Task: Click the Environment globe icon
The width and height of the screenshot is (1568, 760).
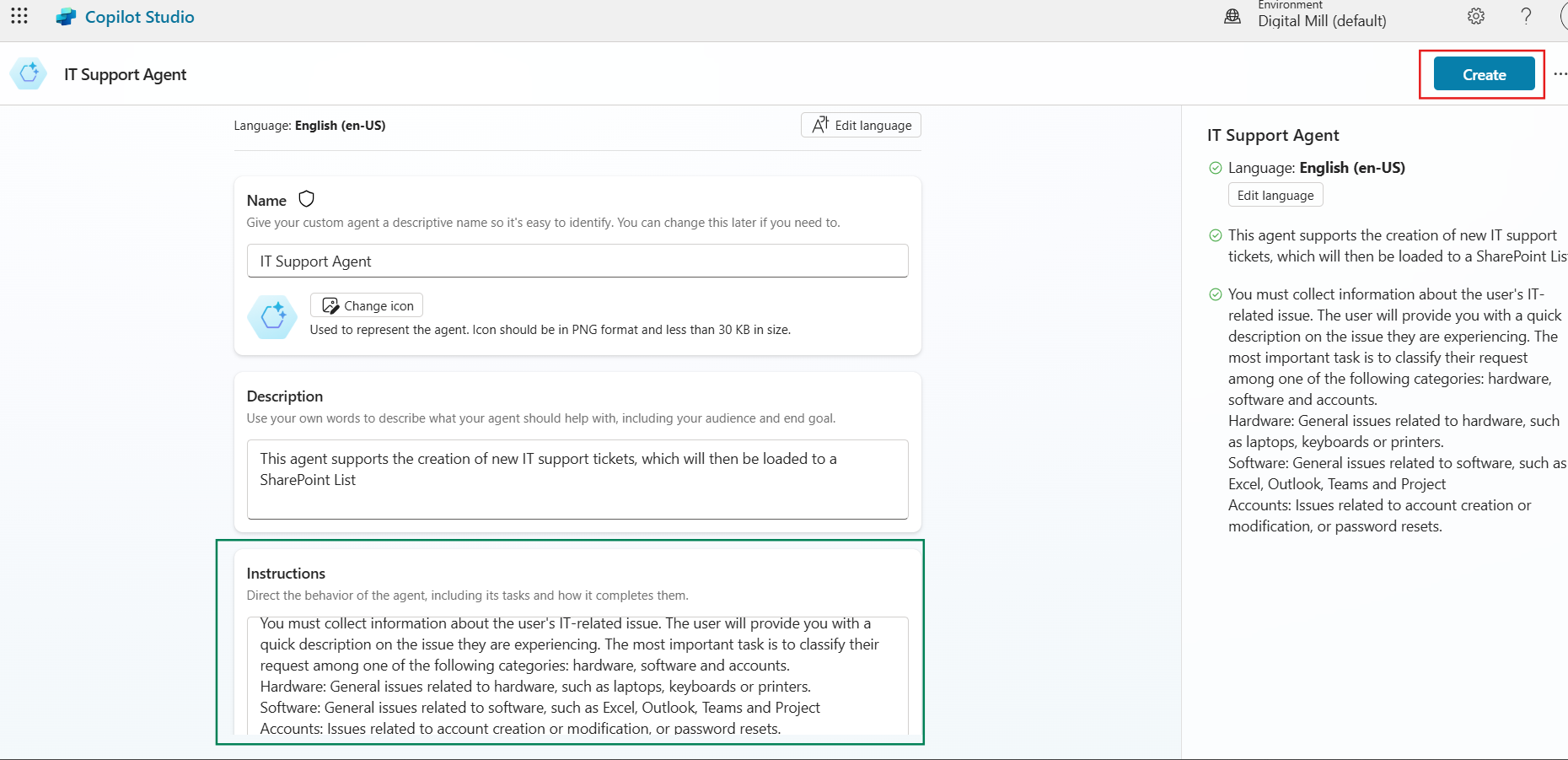Action: coord(1232,16)
